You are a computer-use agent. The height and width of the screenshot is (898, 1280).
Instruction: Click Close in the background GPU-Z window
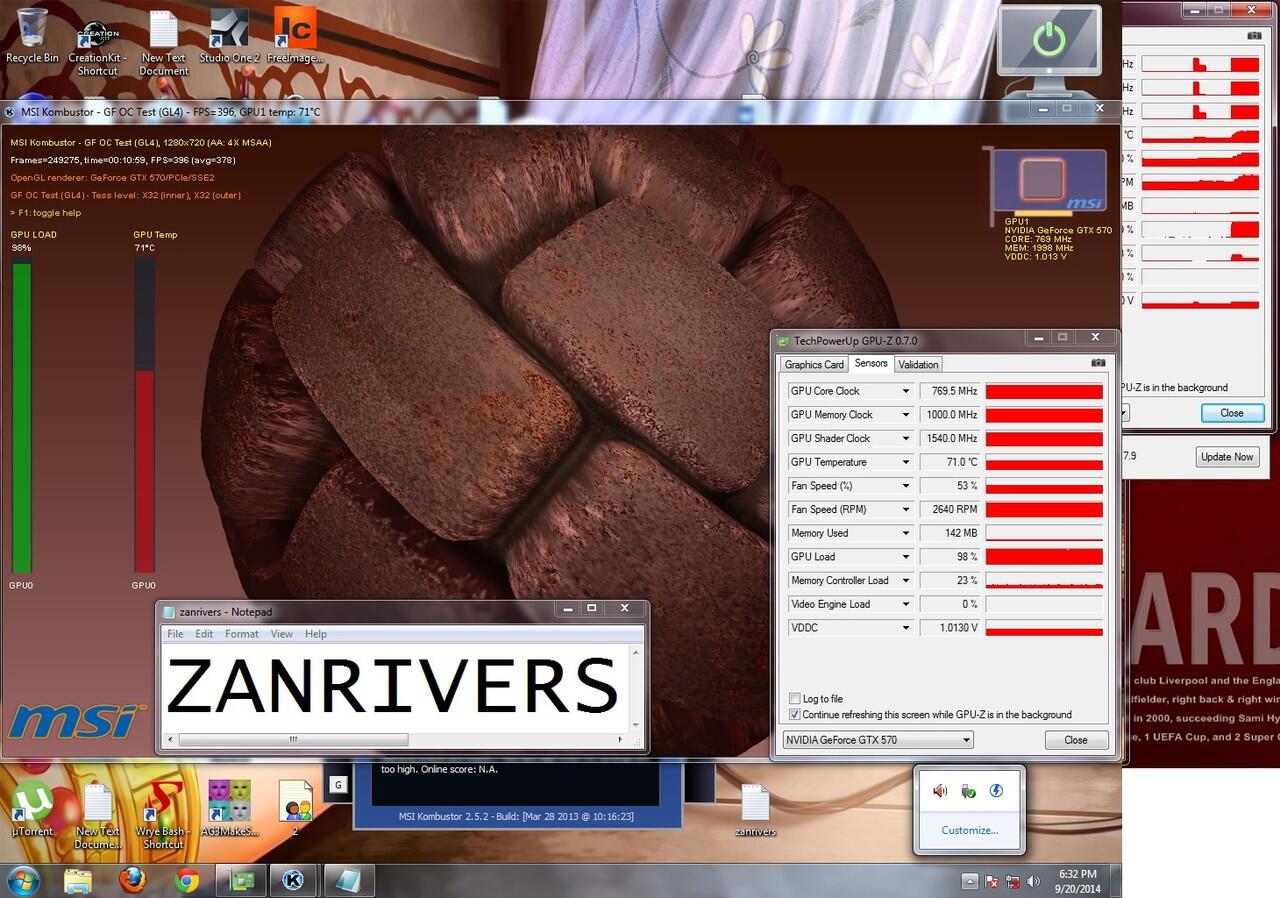pos(1232,413)
